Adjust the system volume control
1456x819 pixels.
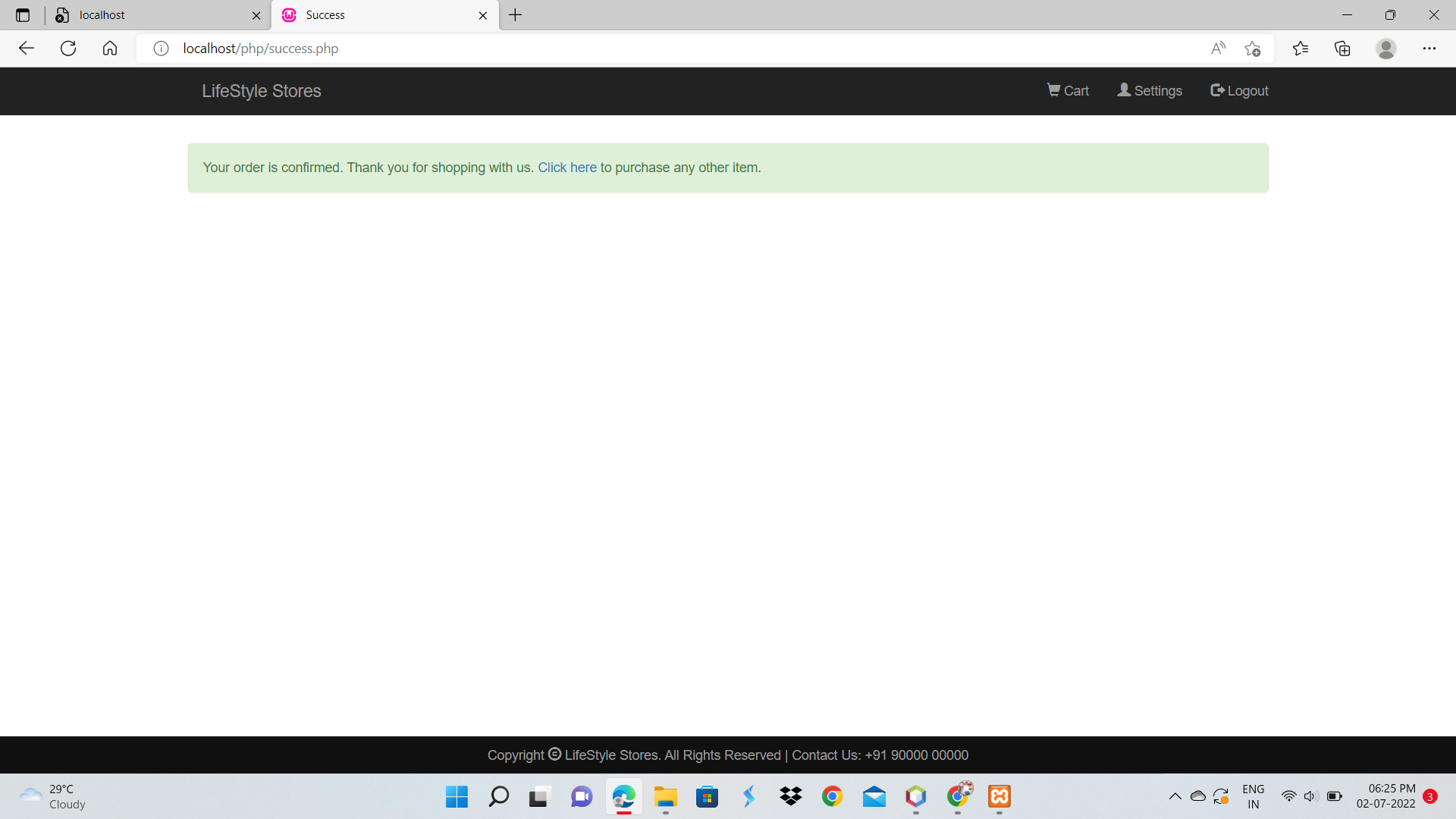[1311, 796]
